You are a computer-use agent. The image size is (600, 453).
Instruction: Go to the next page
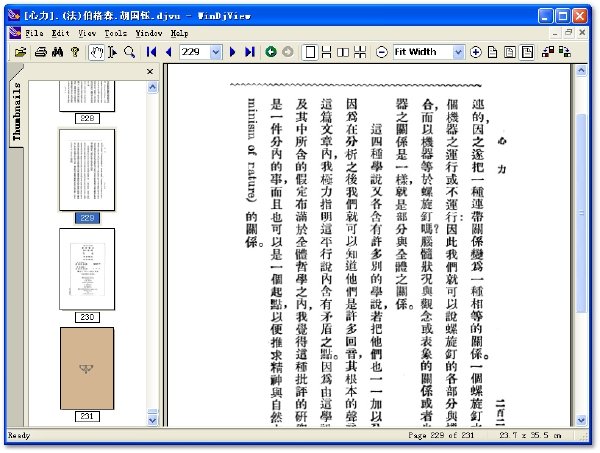pyautogui.click(x=232, y=52)
